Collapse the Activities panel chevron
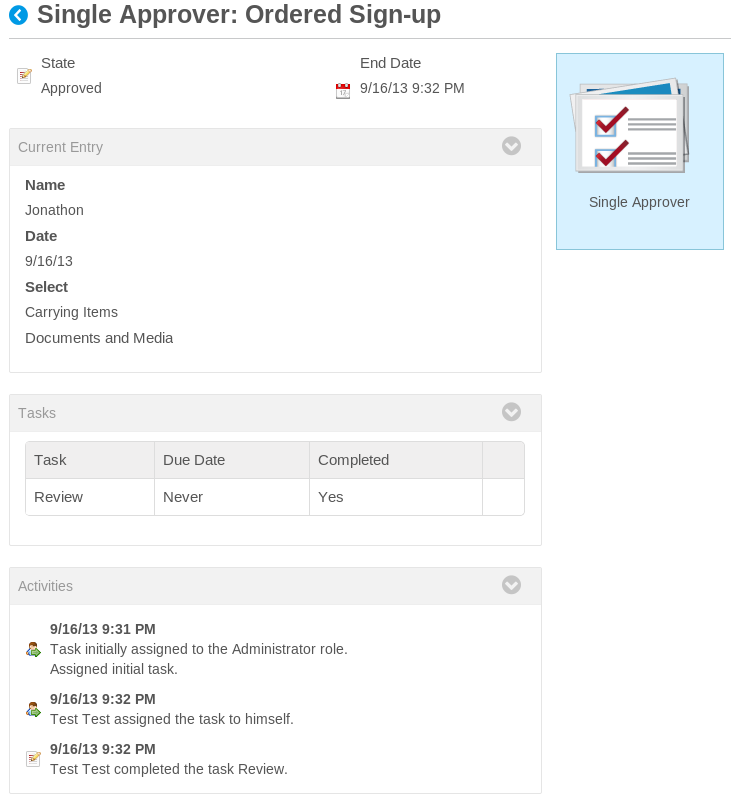The width and height of the screenshot is (731, 800). (511, 585)
